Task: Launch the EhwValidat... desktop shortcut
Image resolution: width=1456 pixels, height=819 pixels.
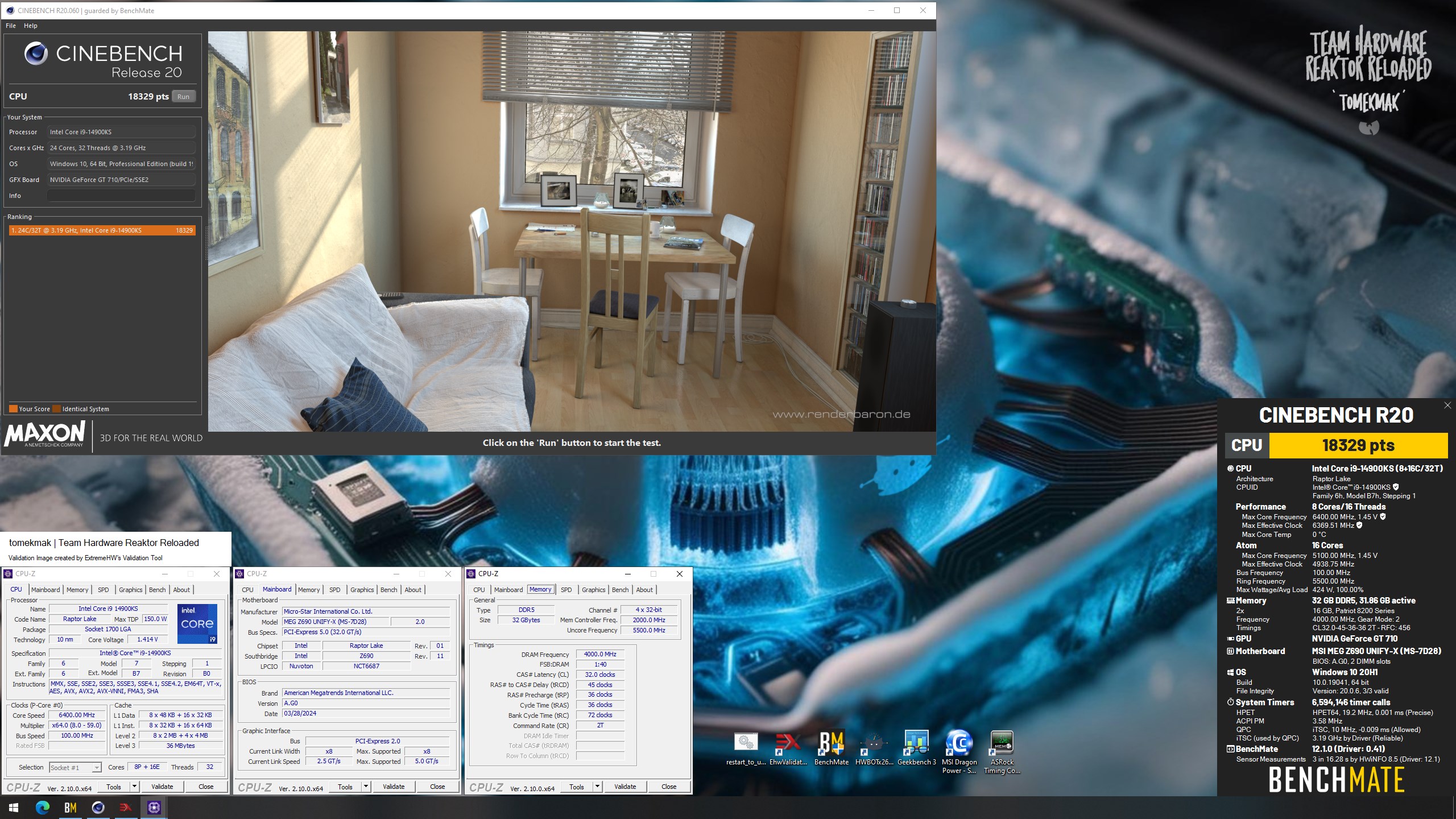Action: (x=788, y=748)
